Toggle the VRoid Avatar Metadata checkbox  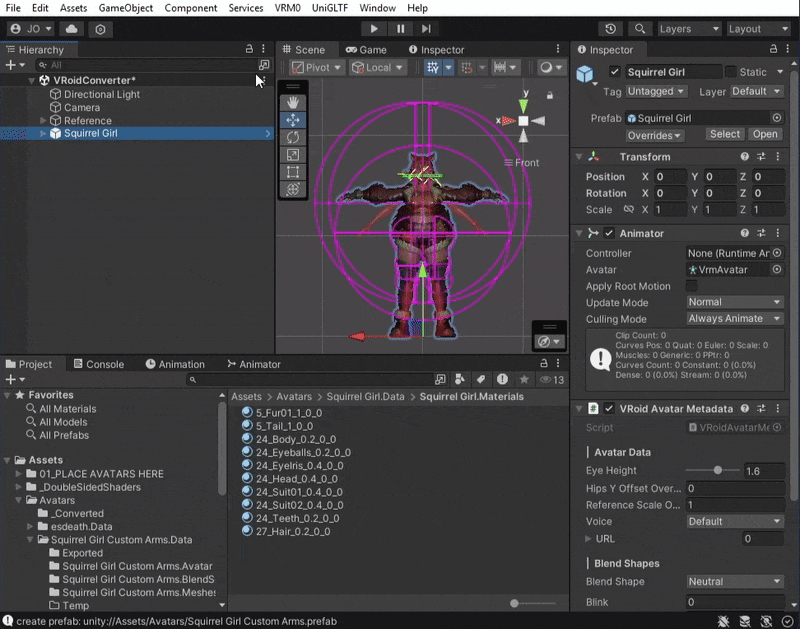click(x=609, y=409)
